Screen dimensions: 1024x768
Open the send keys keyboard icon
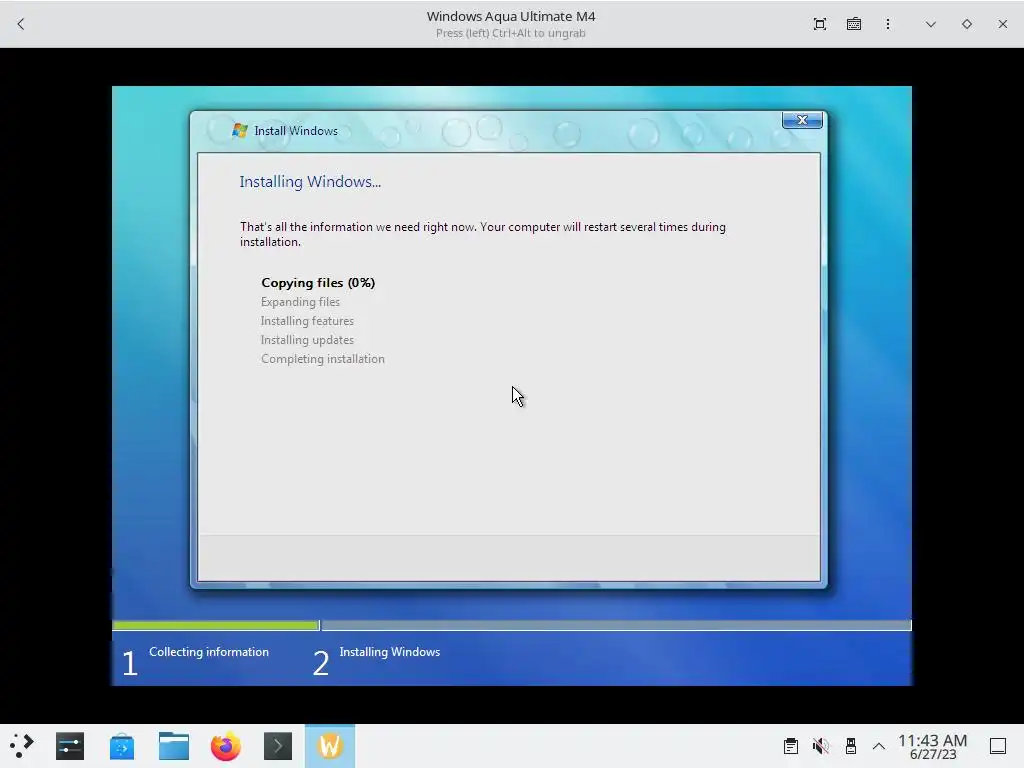tap(854, 24)
